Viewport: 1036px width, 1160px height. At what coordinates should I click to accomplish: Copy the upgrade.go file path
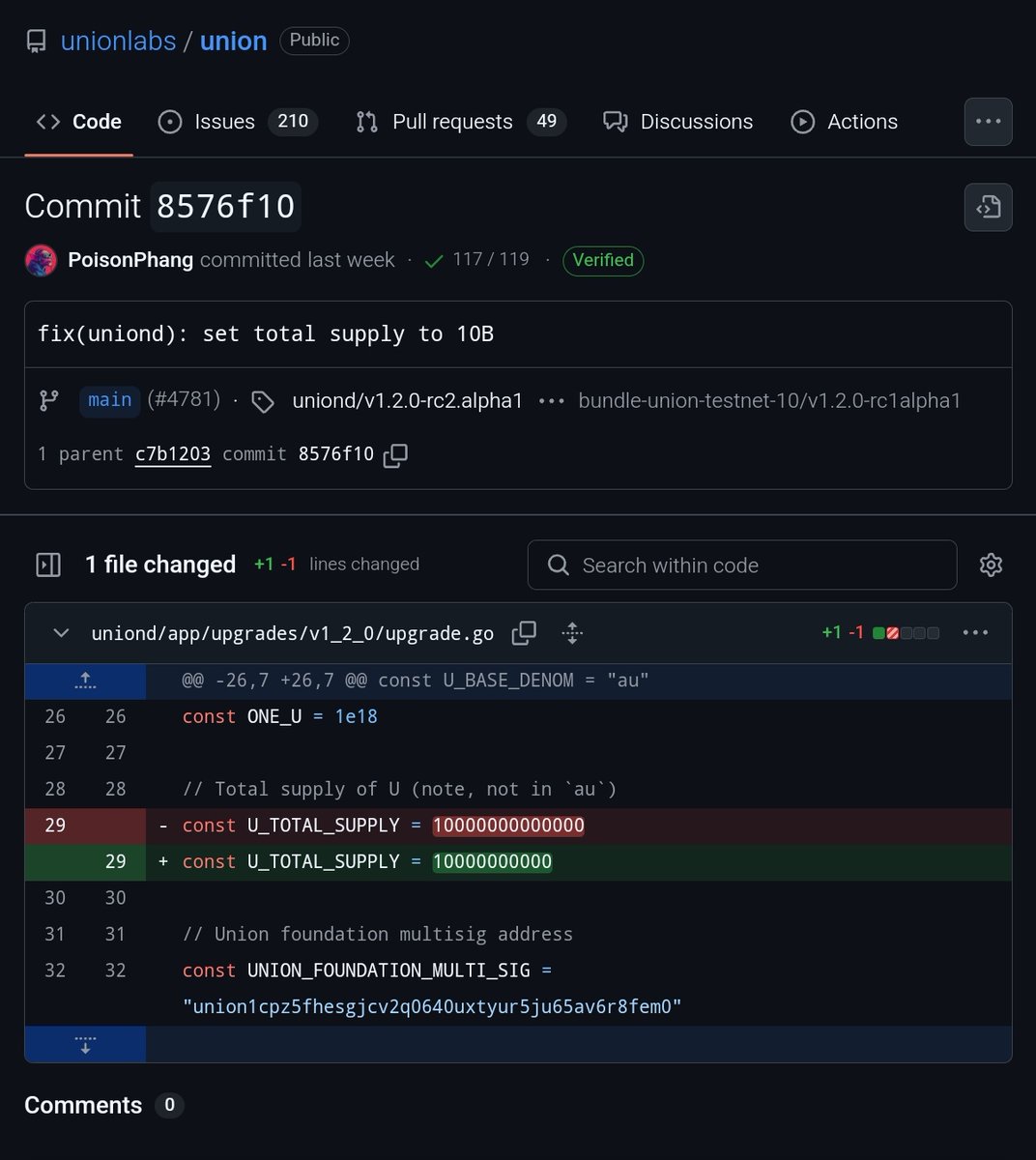[x=524, y=633]
